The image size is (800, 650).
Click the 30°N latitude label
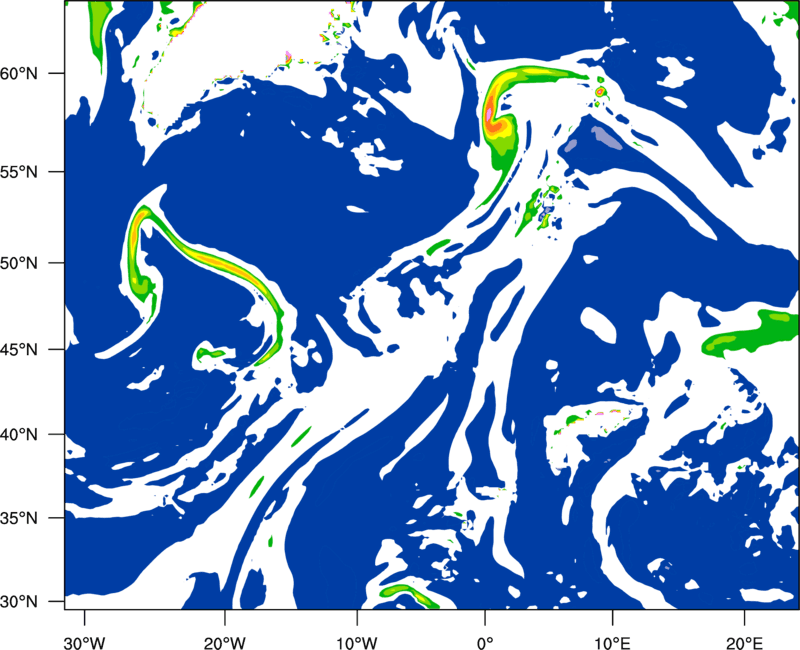[x=19, y=602]
